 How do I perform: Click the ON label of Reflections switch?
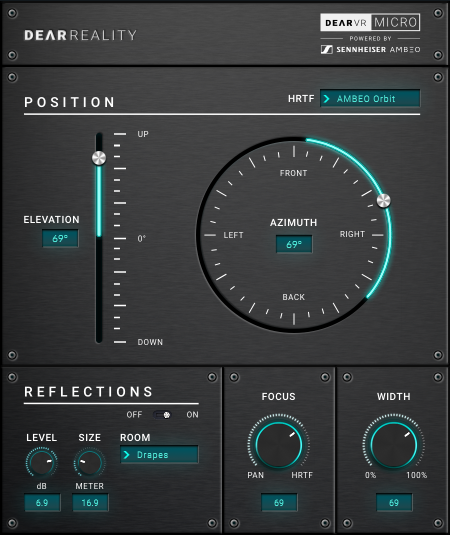point(192,415)
